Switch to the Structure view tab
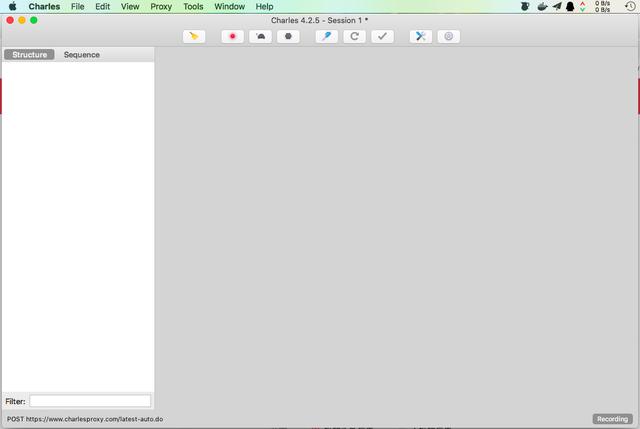Viewport: 640px width, 429px height. 29,55
